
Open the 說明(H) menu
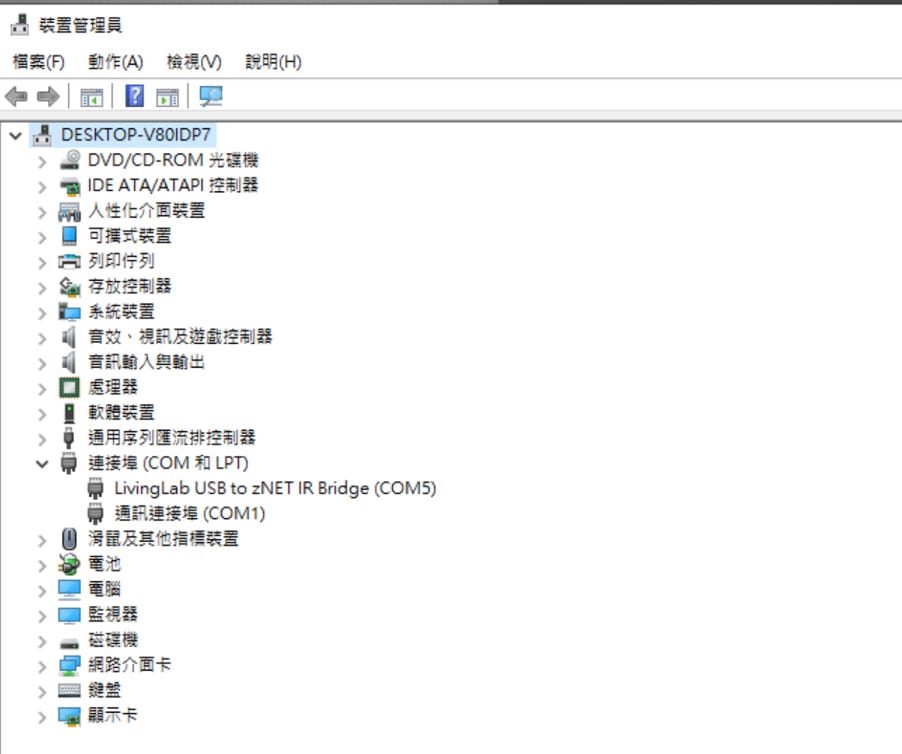click(273, 62)
